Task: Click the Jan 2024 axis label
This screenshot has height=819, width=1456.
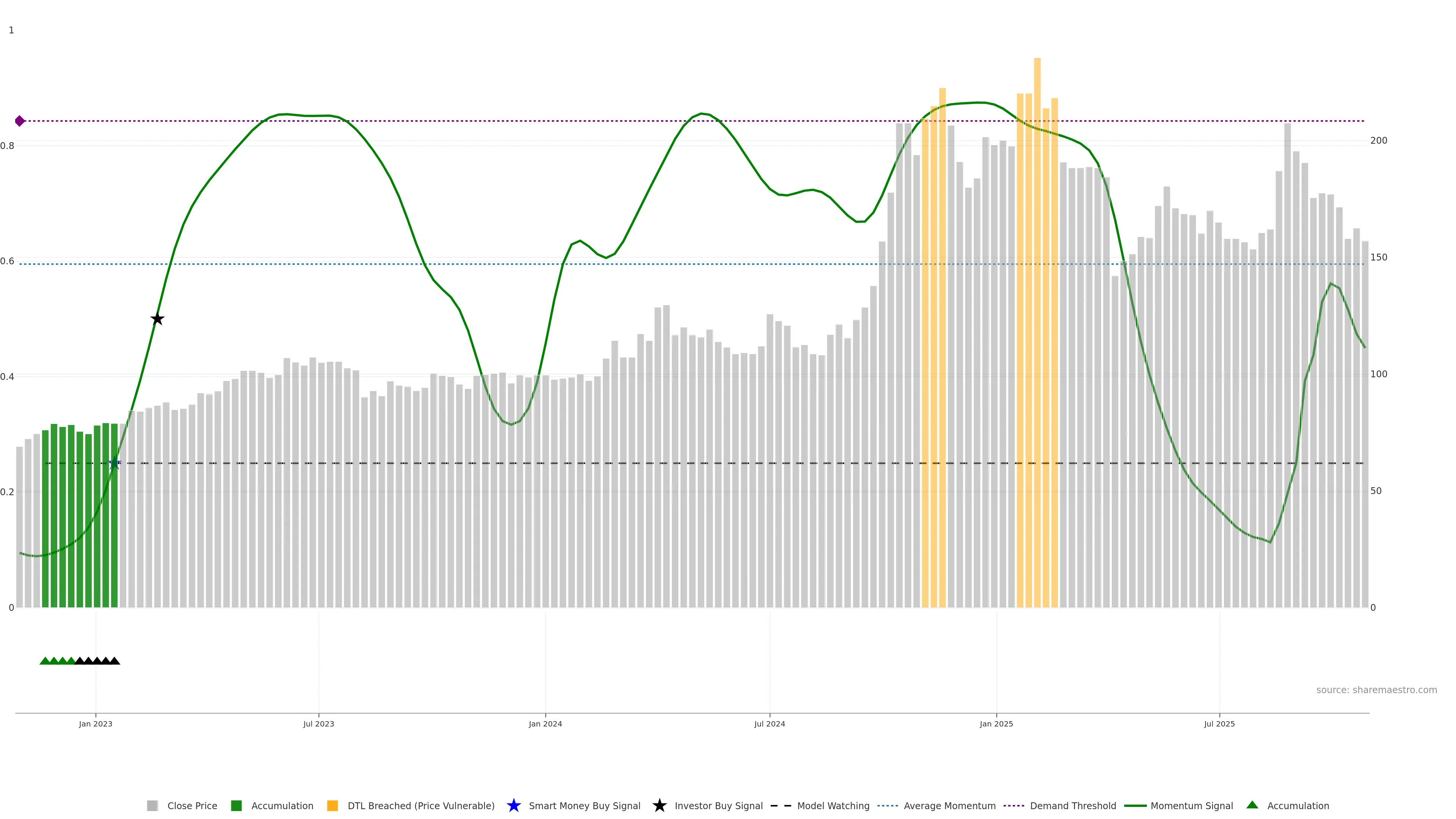Action: [545, 724]
